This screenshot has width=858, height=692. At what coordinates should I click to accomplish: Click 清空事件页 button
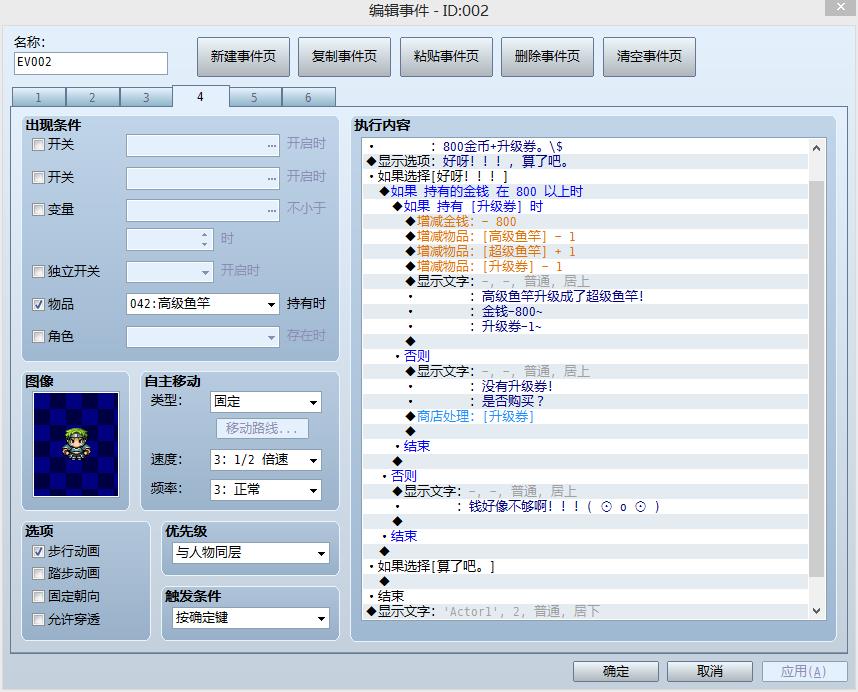point(649,56)
